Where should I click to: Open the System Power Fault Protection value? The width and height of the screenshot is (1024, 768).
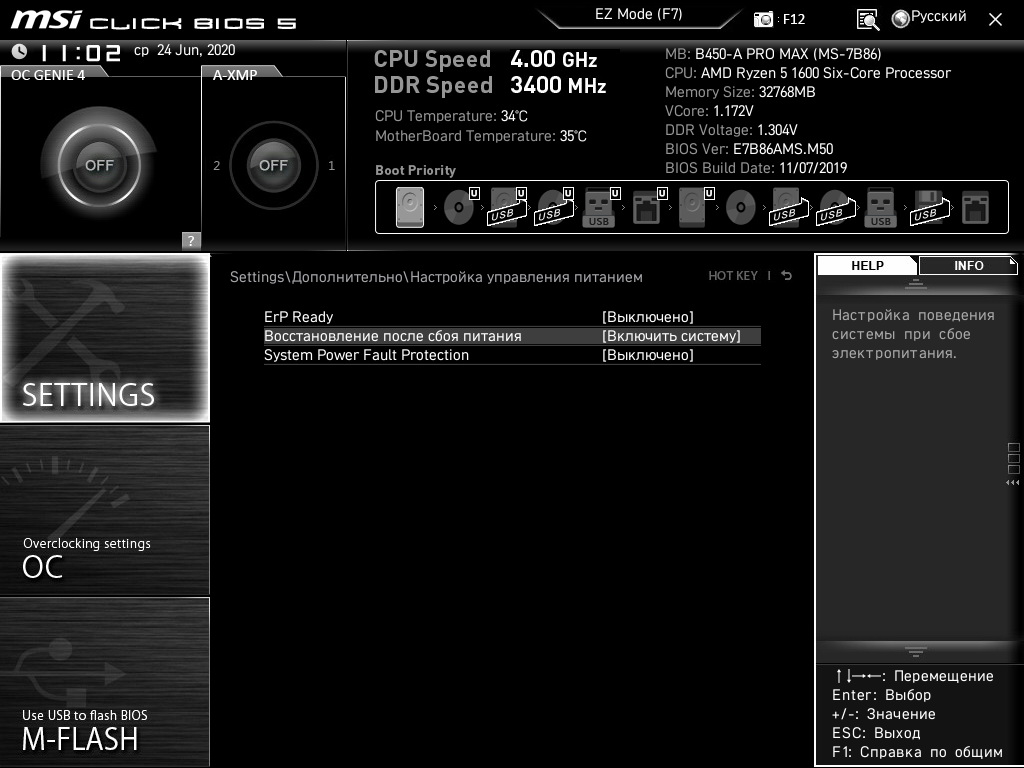(648, 355)
